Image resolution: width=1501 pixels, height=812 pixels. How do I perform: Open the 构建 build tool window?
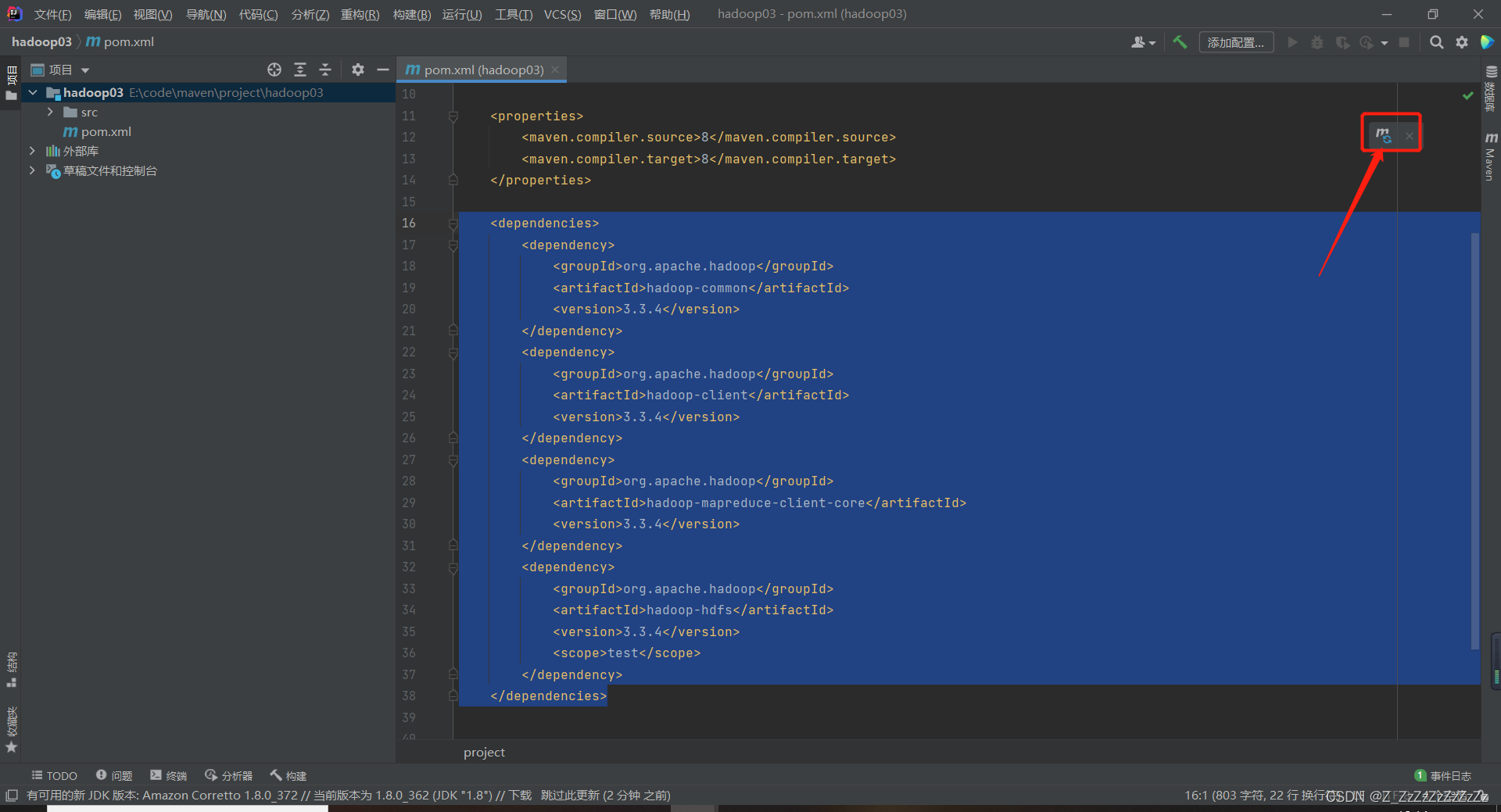(x=288, y=775)
